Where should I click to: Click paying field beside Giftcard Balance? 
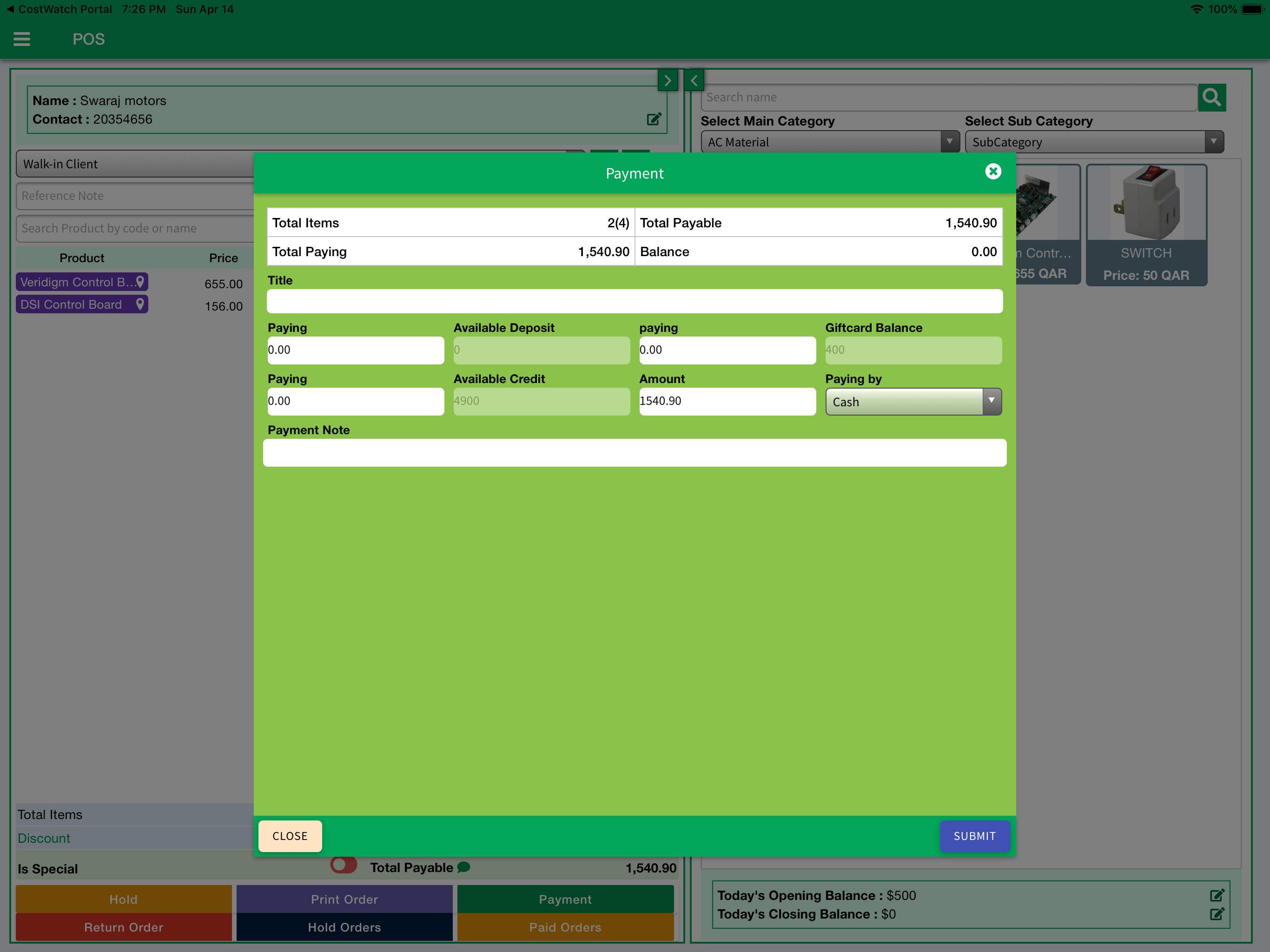pyautogui.click(x=728, y=350)
